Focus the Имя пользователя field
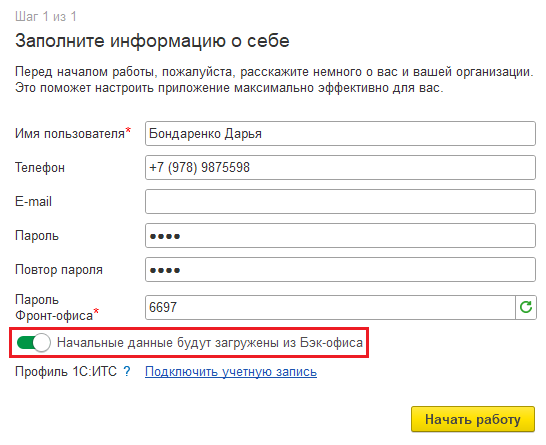This screenshot has height=445, width=546. (x=340, y=133)
